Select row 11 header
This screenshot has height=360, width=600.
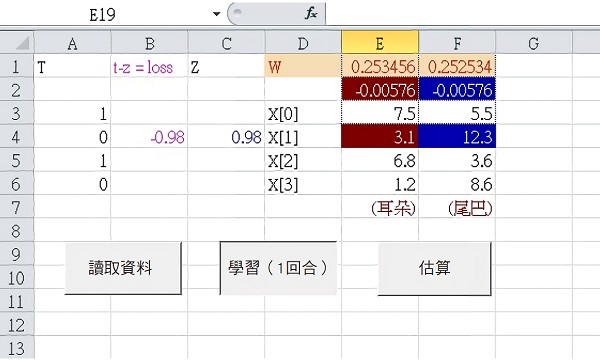17,301
